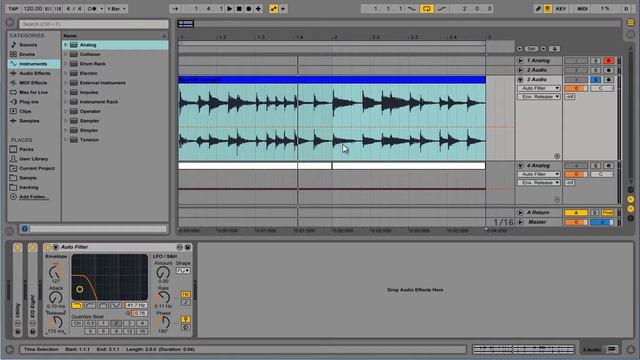This screenshot has height=360, width=640.
Task: Save Auto Filter preset disk icon
Action: [x=188, y=247]
